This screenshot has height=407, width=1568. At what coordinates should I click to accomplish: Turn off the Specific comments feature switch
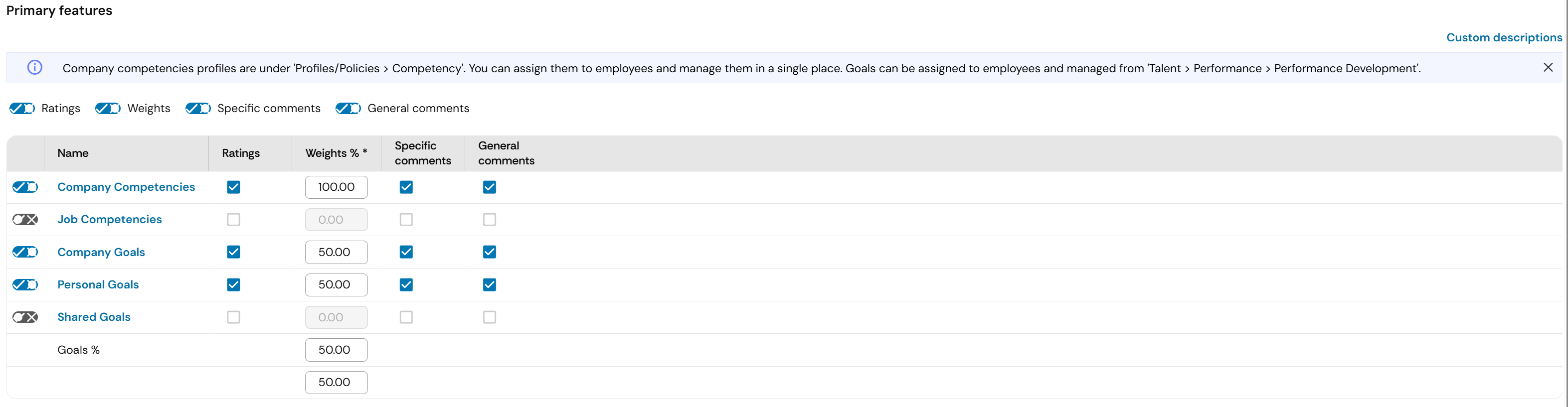tap(198, 108)
